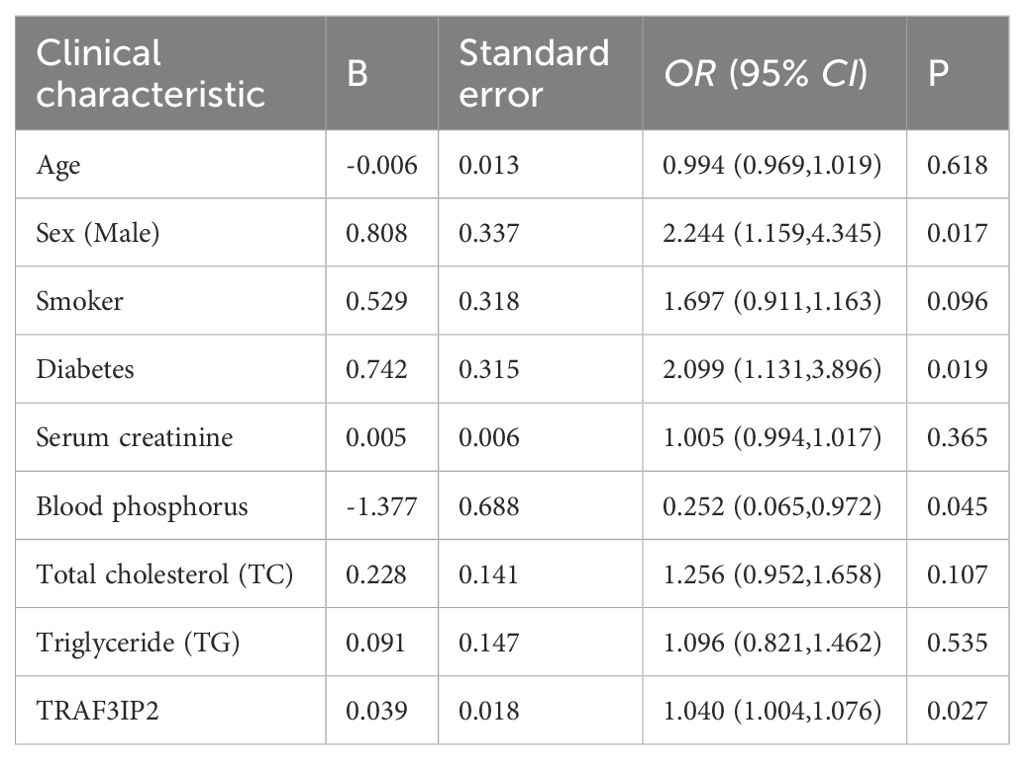Select the Blood phosphorus row label
This screenshot has height=760, width=1025.
(x=142, y=506)
